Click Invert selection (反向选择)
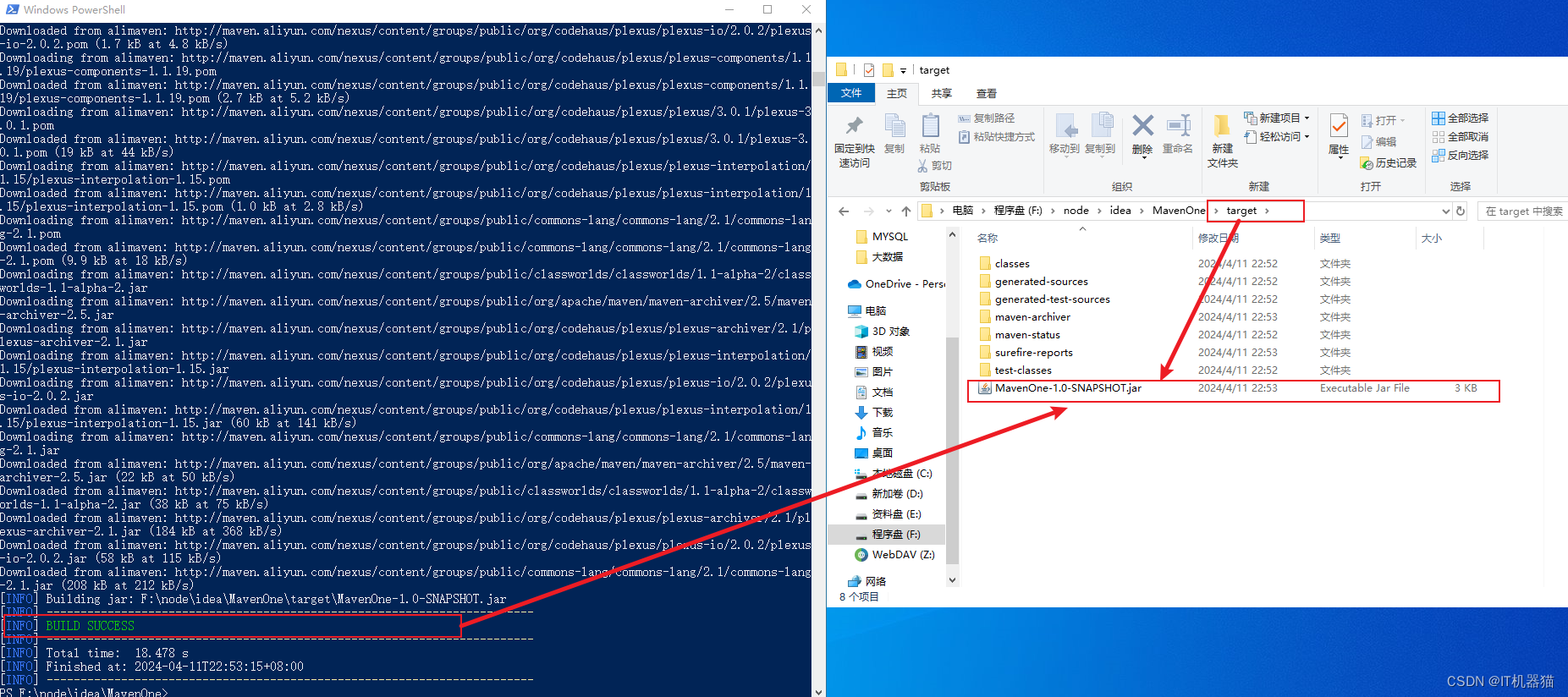Viewport: 1568px width, 697px height. pos(1461,156)
